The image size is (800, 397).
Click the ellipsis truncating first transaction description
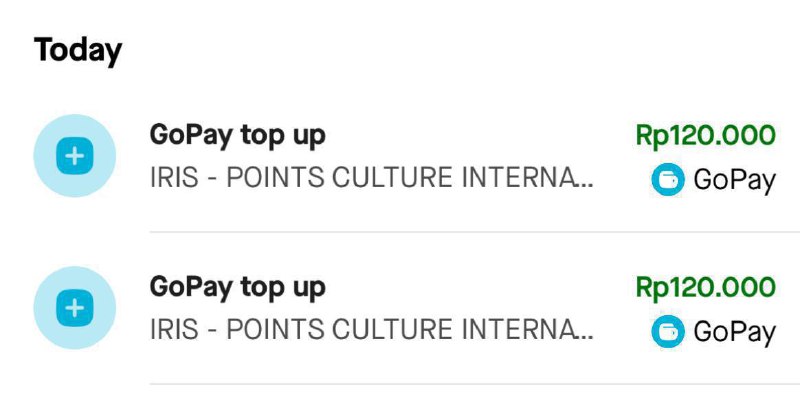[x=587, y=186]
